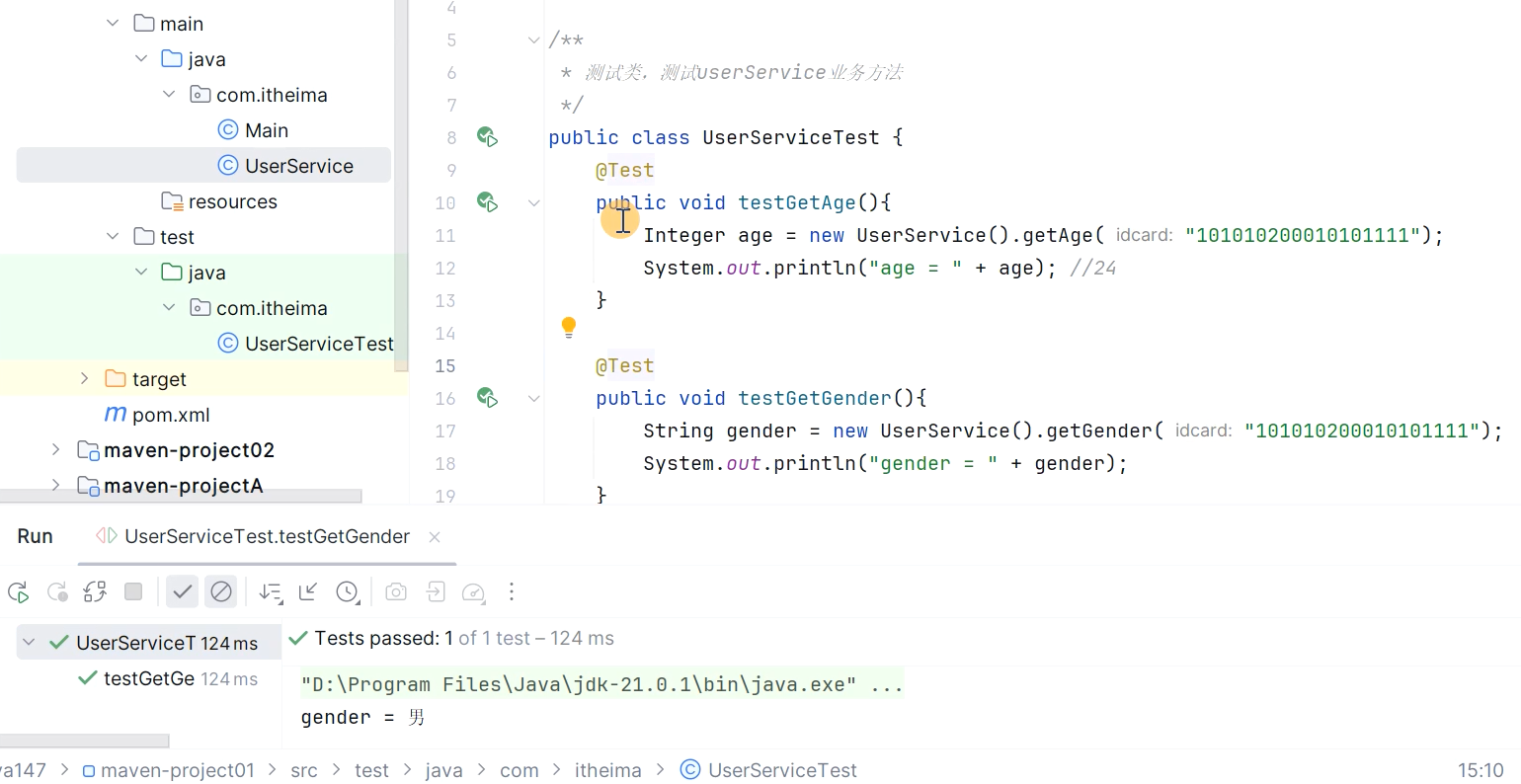1521x784 pixels.
Task: Collapse the test folder in project tree
Action: [x=113, y=236]
